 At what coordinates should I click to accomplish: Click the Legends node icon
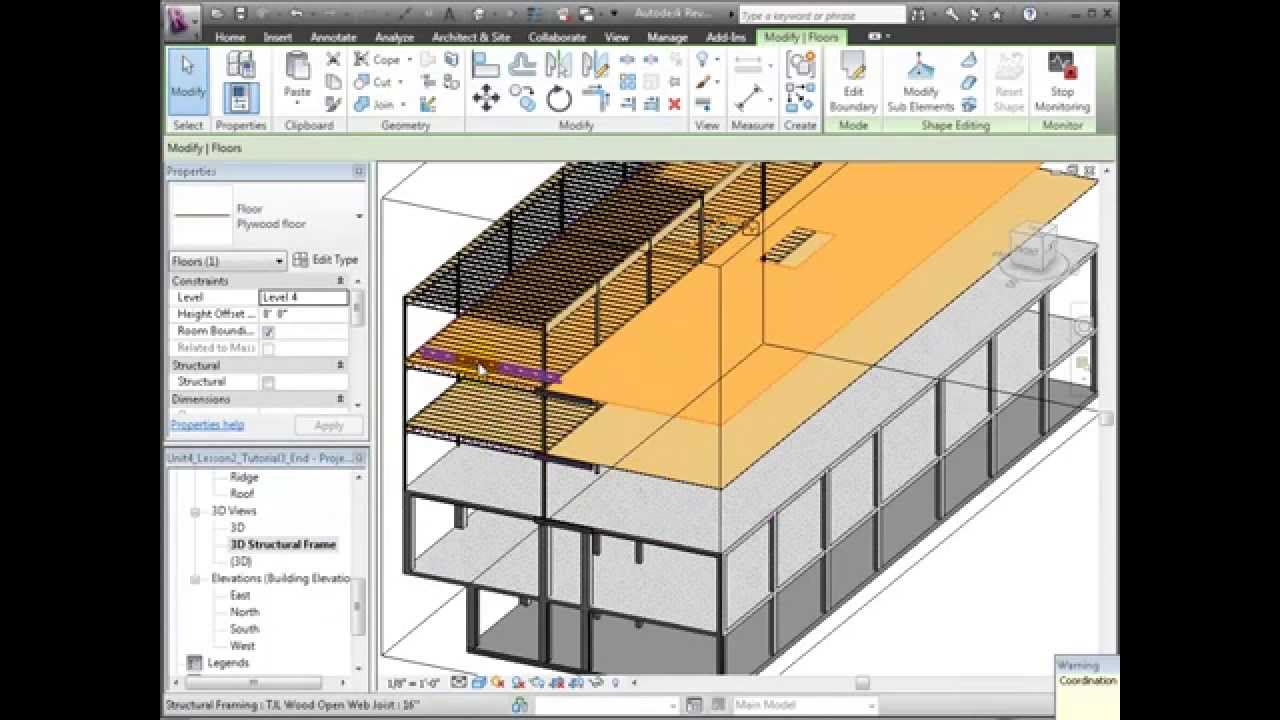click(x=195, y=663)
